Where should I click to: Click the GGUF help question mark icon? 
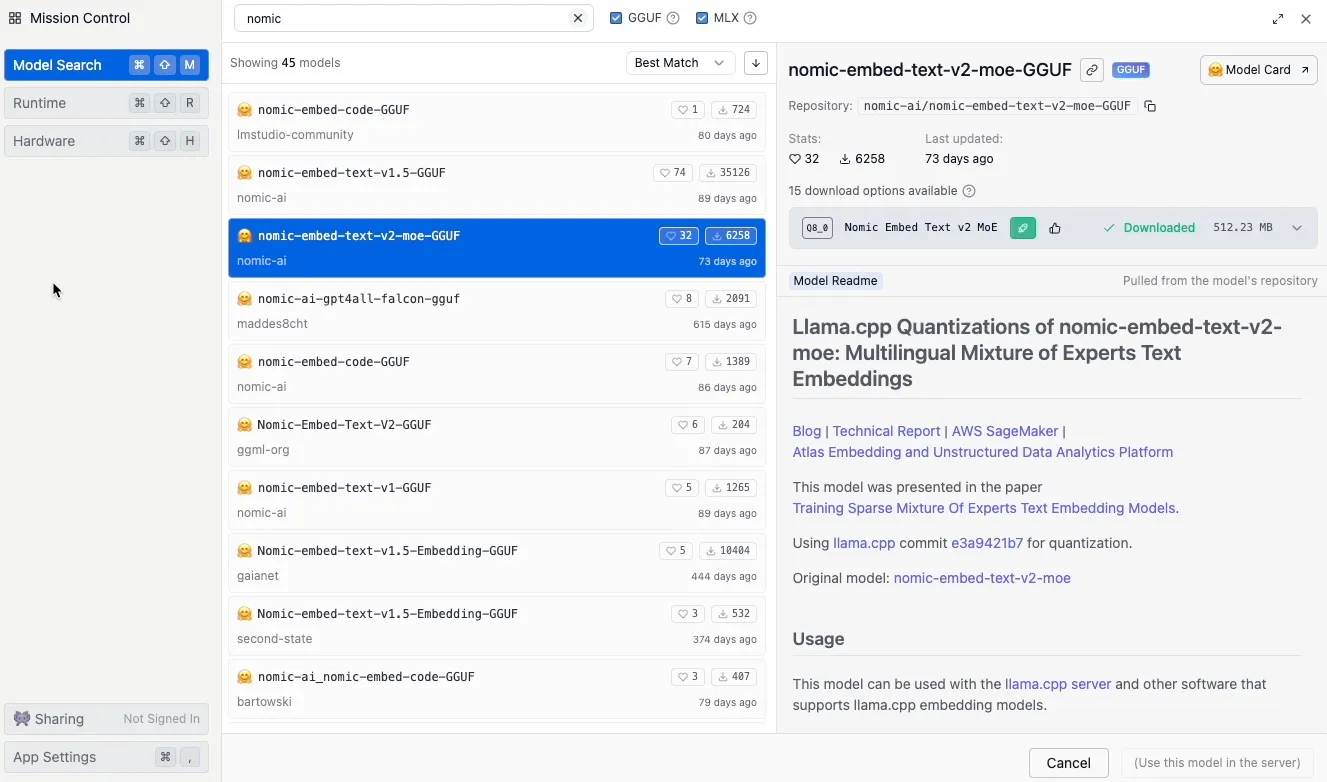click(x=673, y=18)
